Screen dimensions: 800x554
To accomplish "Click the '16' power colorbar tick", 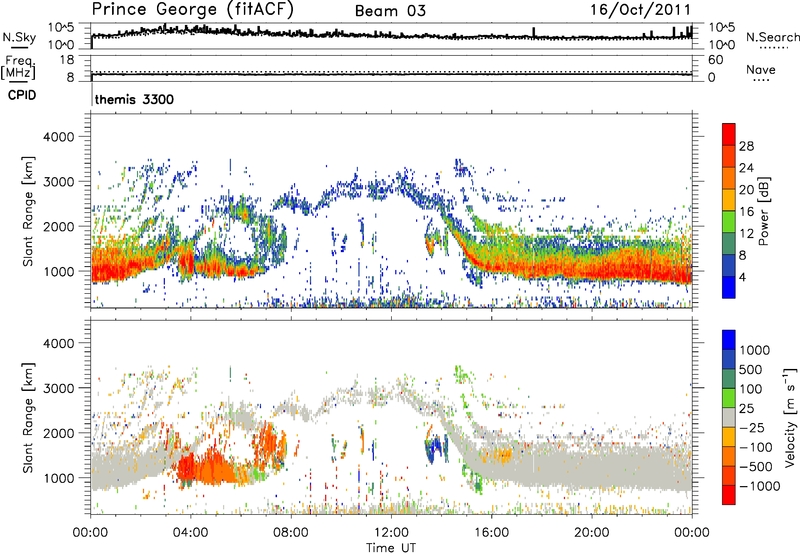I will pyautogui.click(x=746, y=212).
